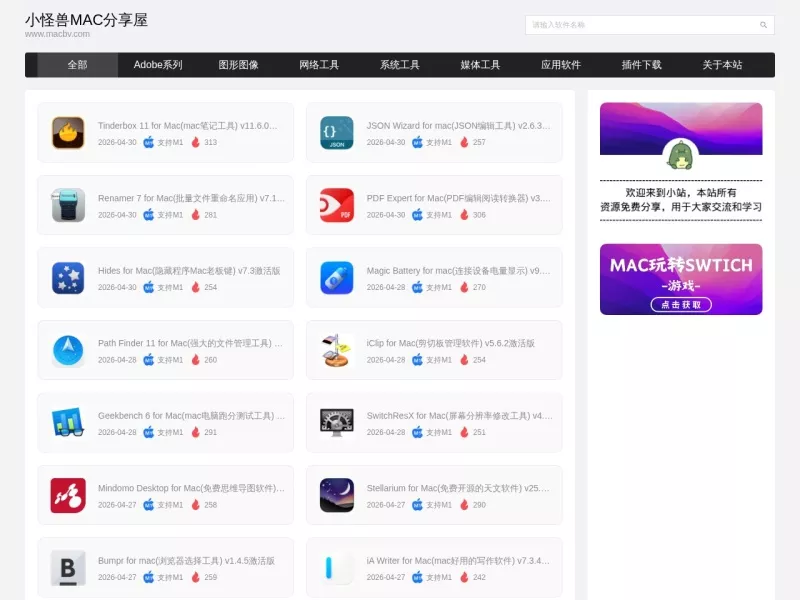Open iClip for Mac title link
Screen dimensions: 800x600
click(x=451, y=343)
